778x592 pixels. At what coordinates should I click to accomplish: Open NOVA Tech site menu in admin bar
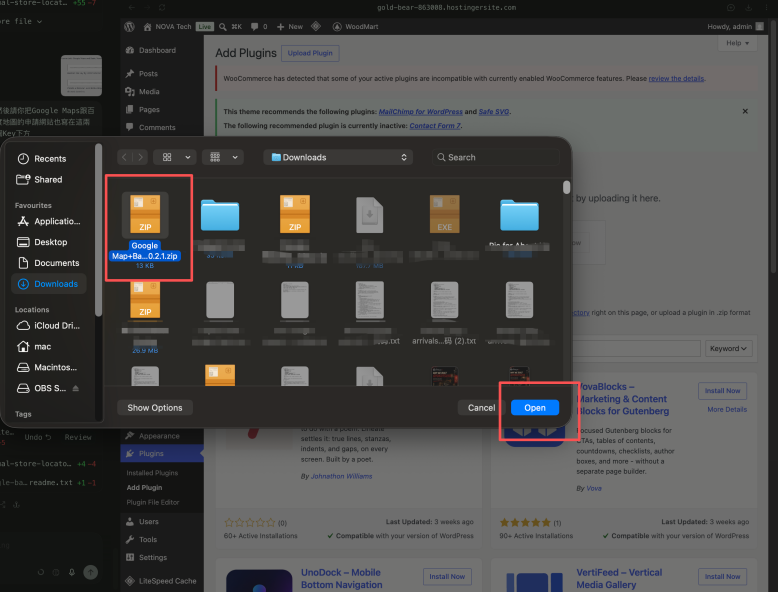[167, 27]
